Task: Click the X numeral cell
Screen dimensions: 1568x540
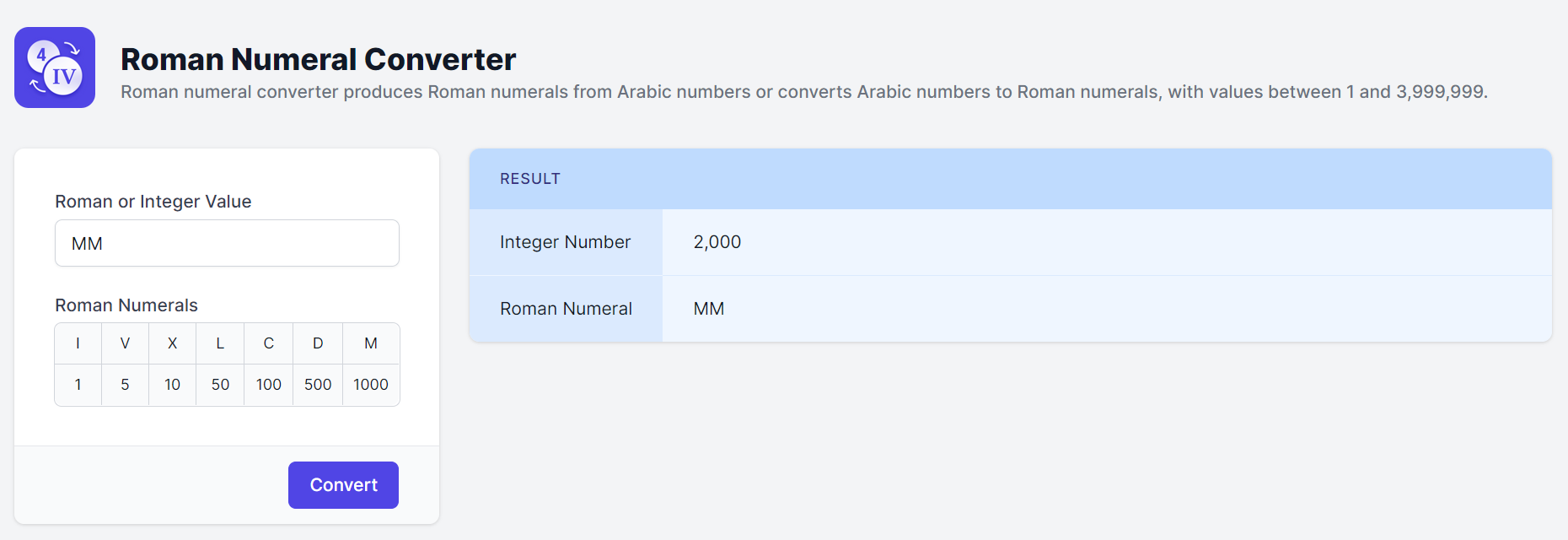Action: coord(172,343)
